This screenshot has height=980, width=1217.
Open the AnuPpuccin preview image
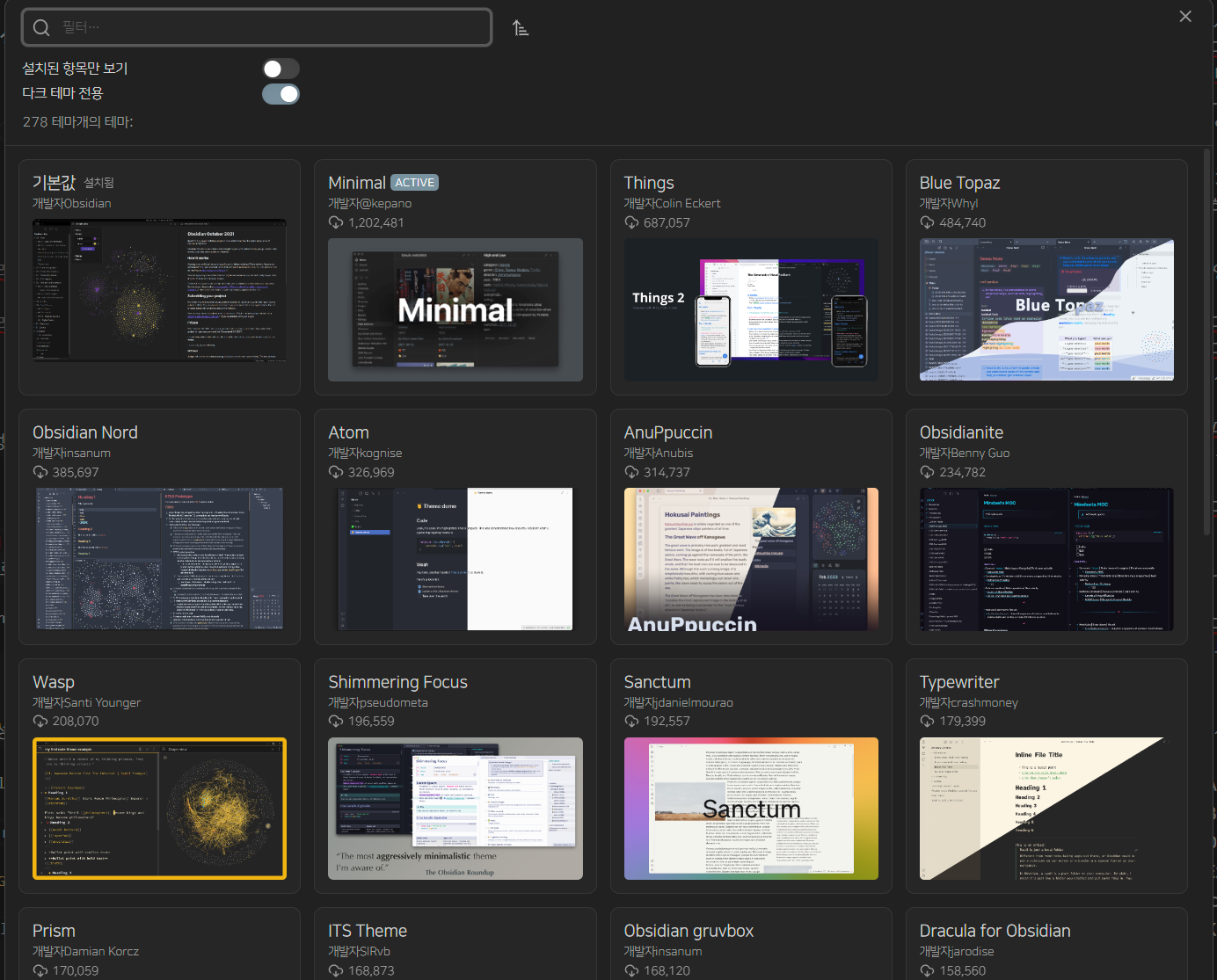click(x=751, y=559)
